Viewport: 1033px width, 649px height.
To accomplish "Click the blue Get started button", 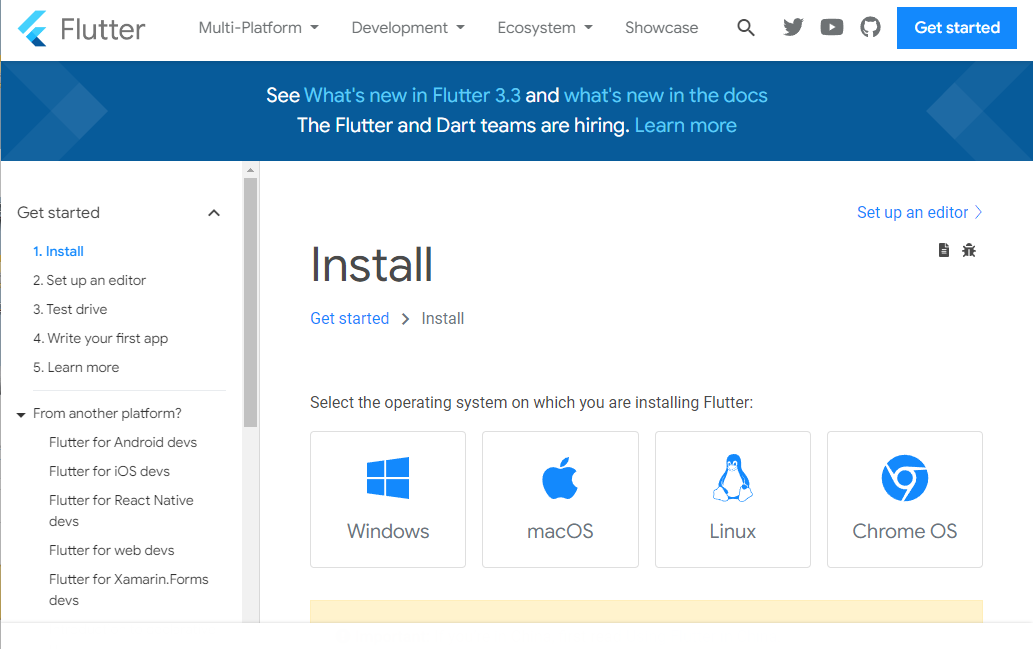I will (x=957, y=28).
